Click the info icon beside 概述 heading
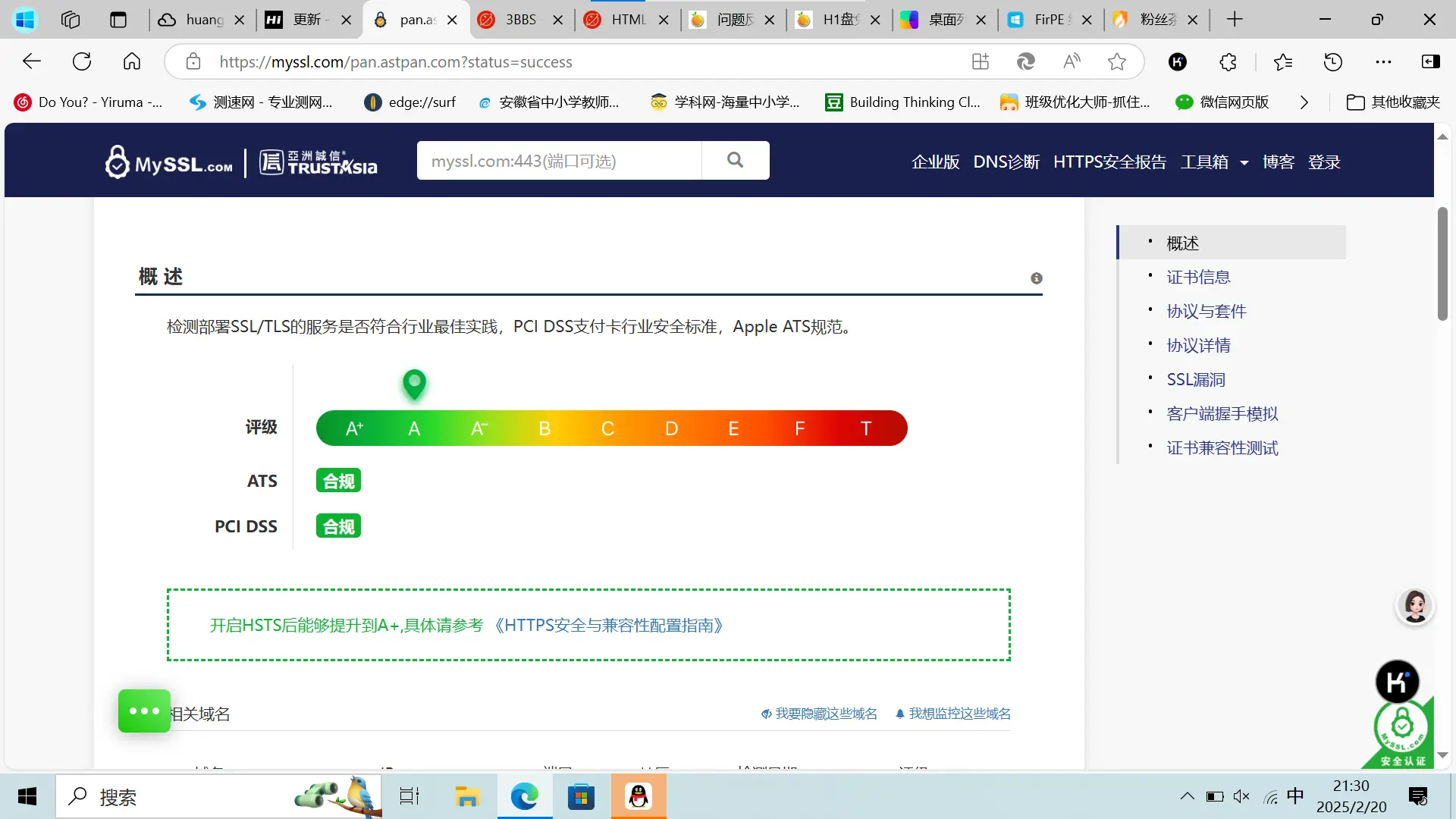 [x=1037, y=278]
